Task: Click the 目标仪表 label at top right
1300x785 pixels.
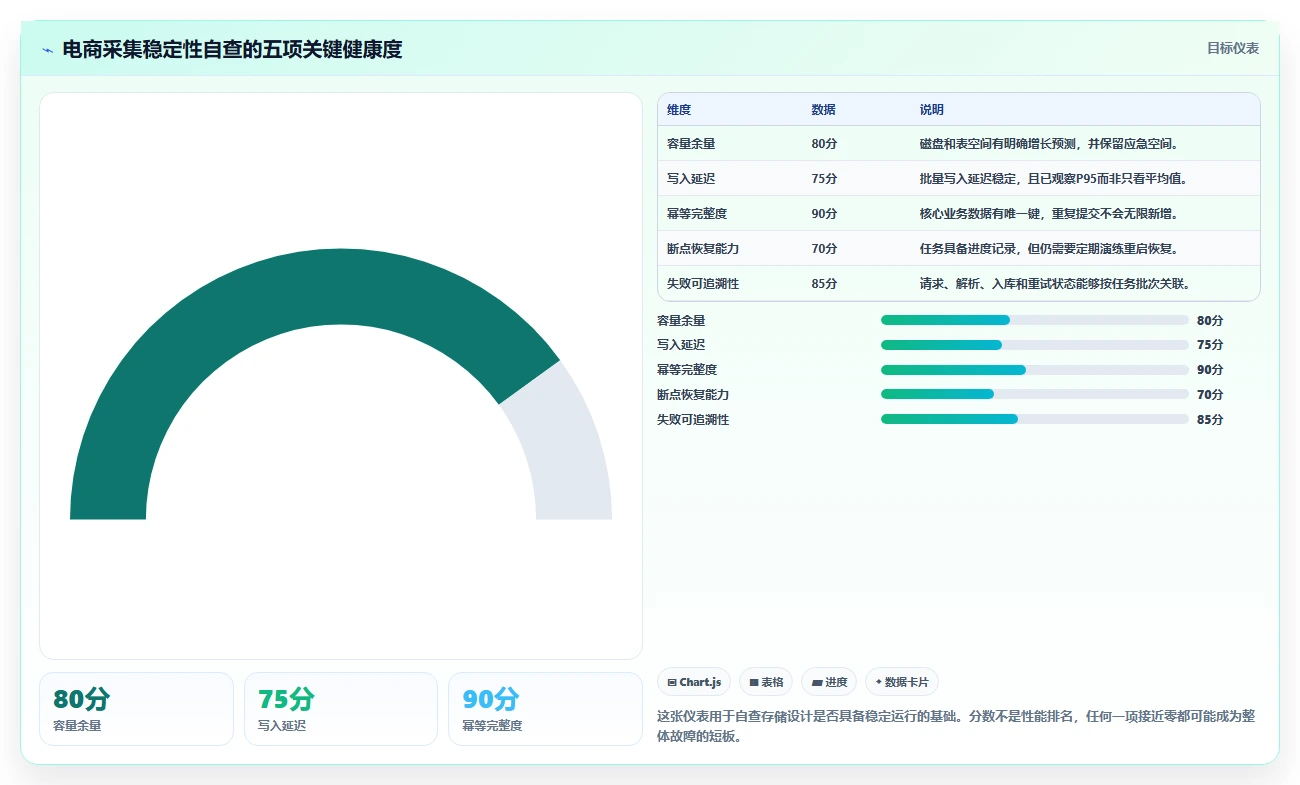Action: pos(1233,48)
